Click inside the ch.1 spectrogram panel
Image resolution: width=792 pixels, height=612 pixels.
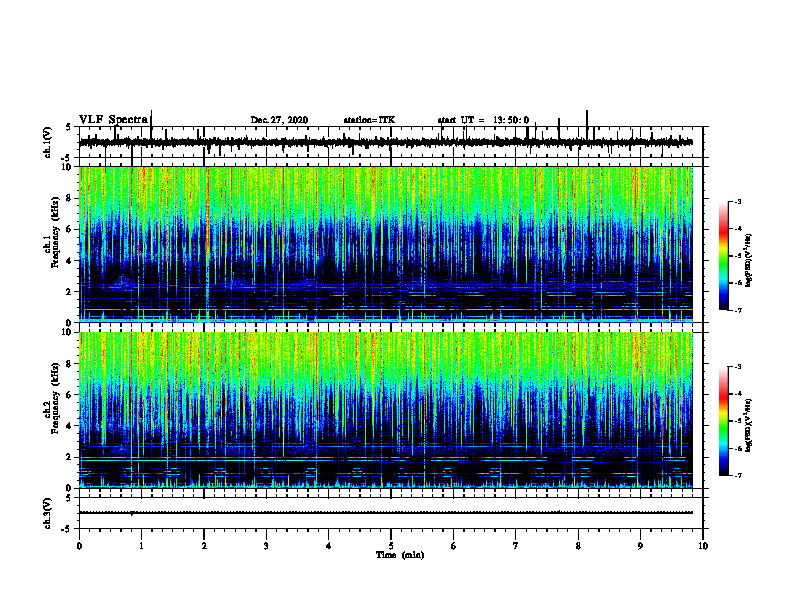click(385, 244)
